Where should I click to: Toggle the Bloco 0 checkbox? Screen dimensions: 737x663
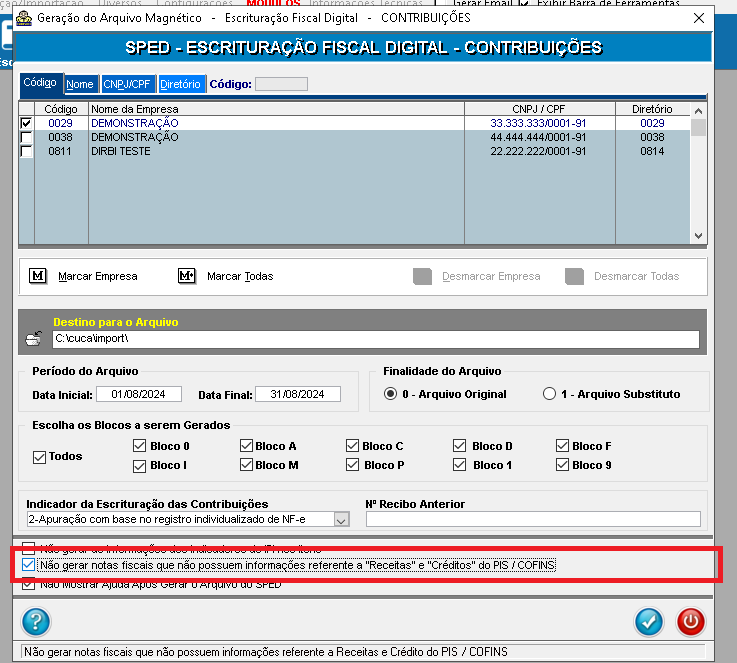click(140, 445)
